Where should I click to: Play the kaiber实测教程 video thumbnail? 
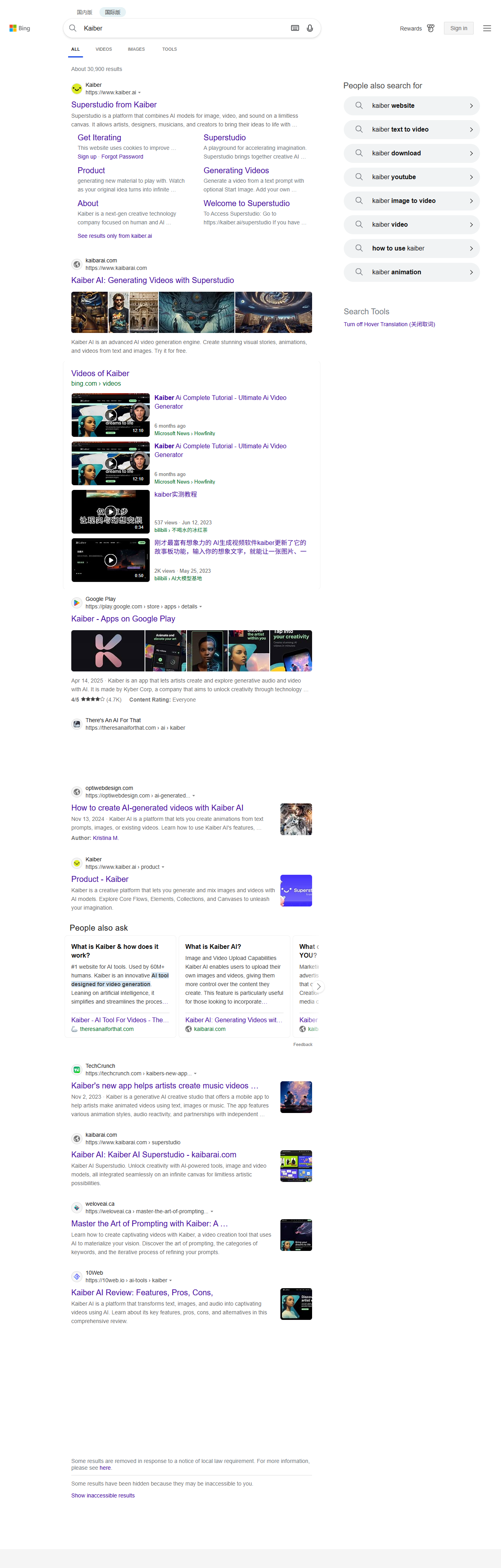pos(110,511)
